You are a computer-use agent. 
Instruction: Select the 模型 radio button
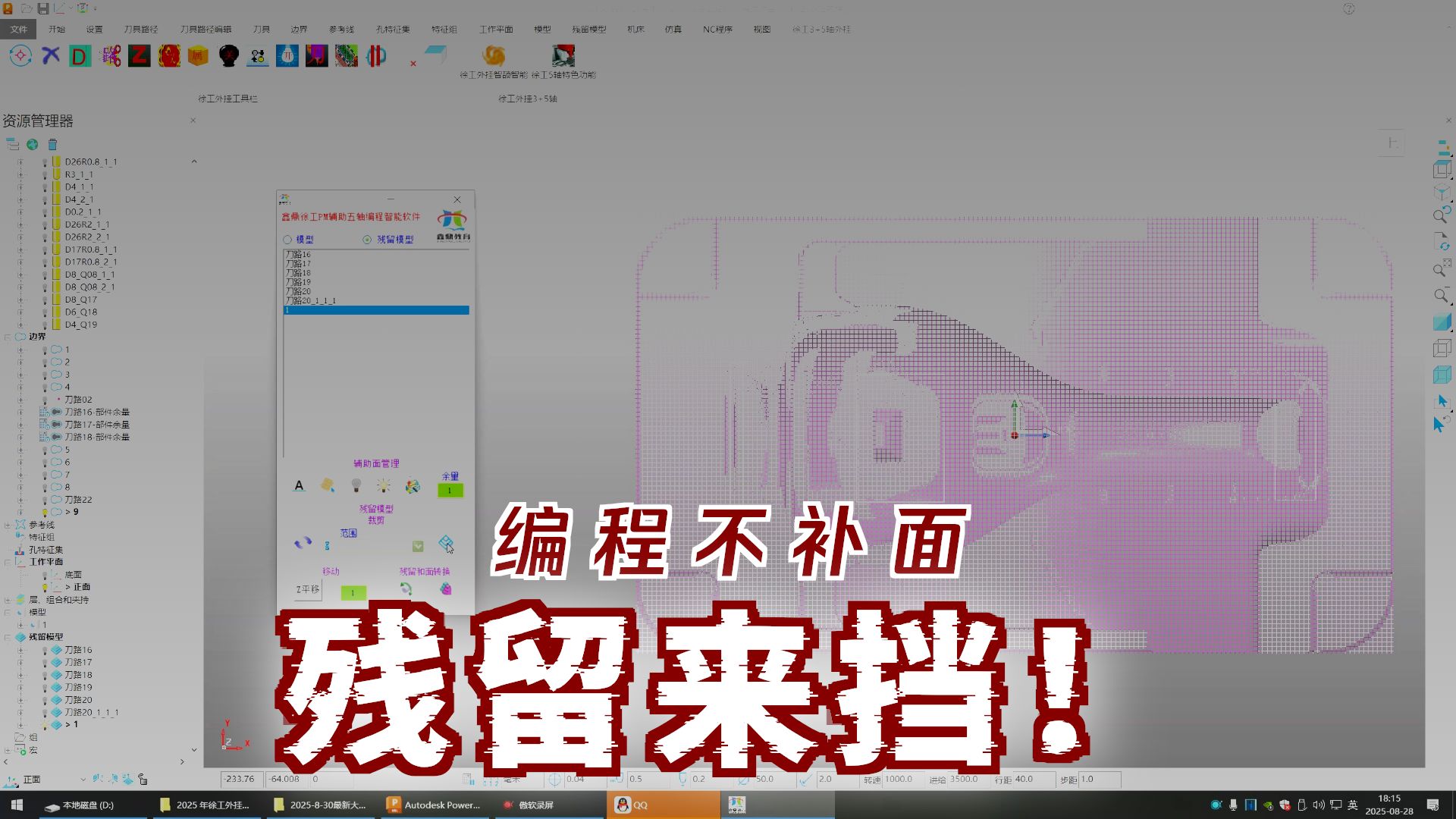click(287, 239)
